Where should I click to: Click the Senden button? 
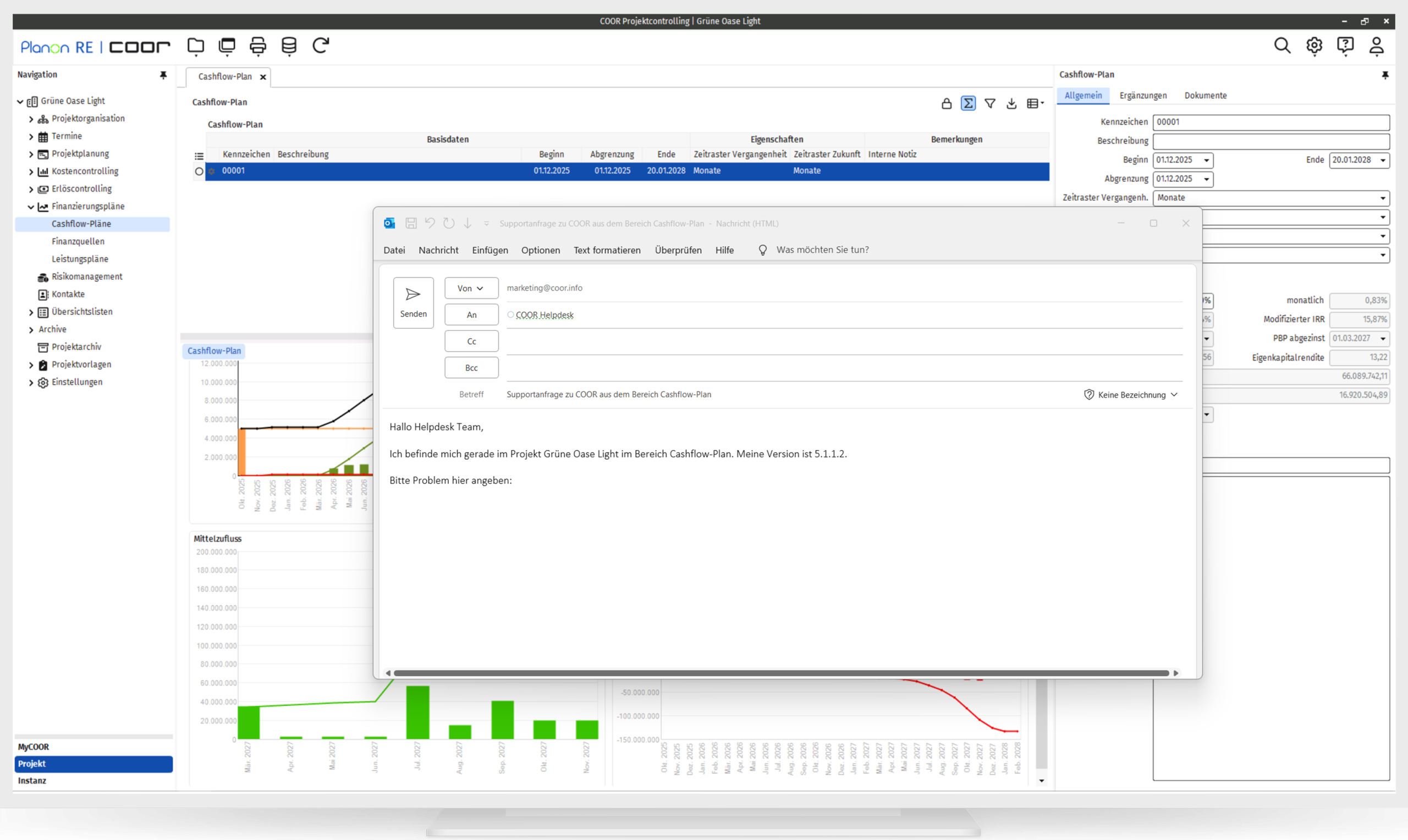pyautogui.click(x=413, y=302)
